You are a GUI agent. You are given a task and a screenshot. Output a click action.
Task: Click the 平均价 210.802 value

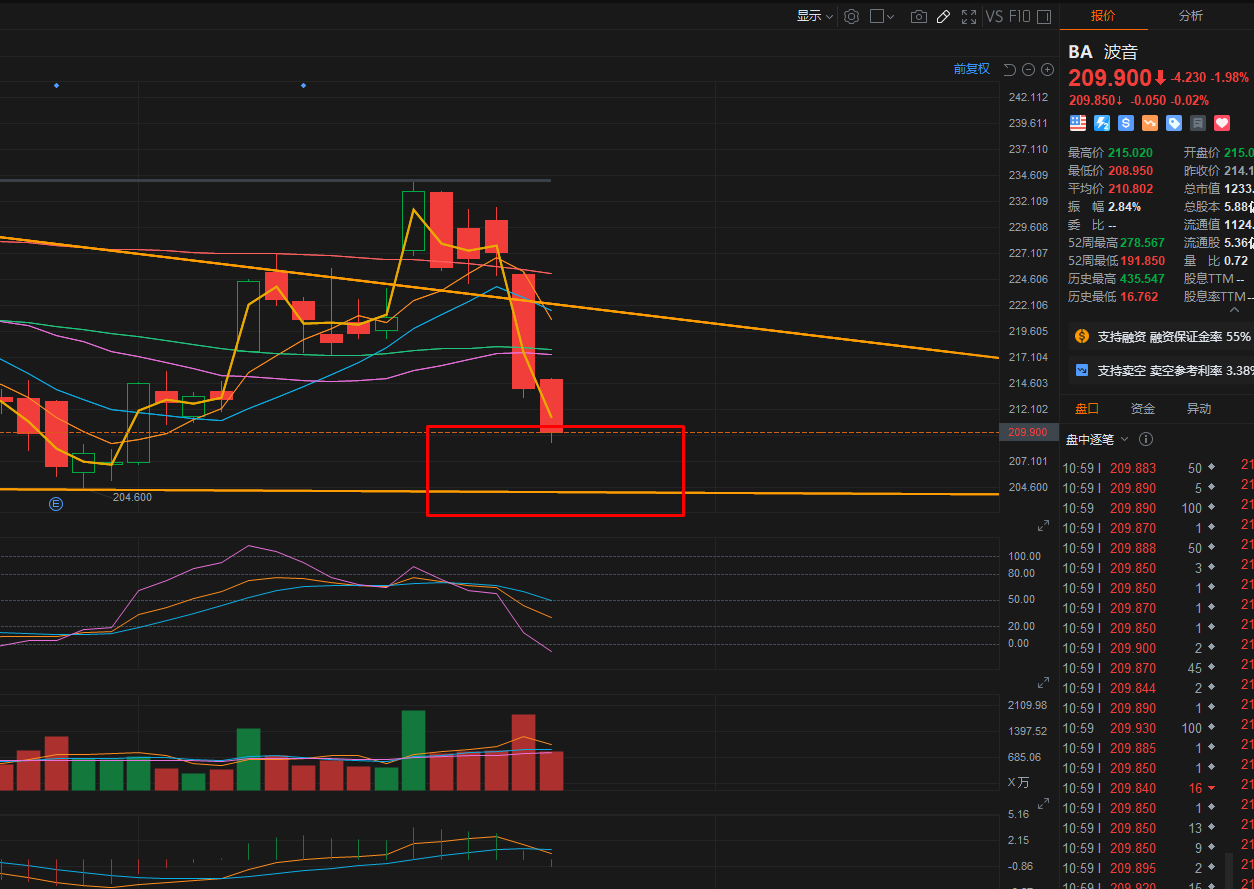point(1130,189)
